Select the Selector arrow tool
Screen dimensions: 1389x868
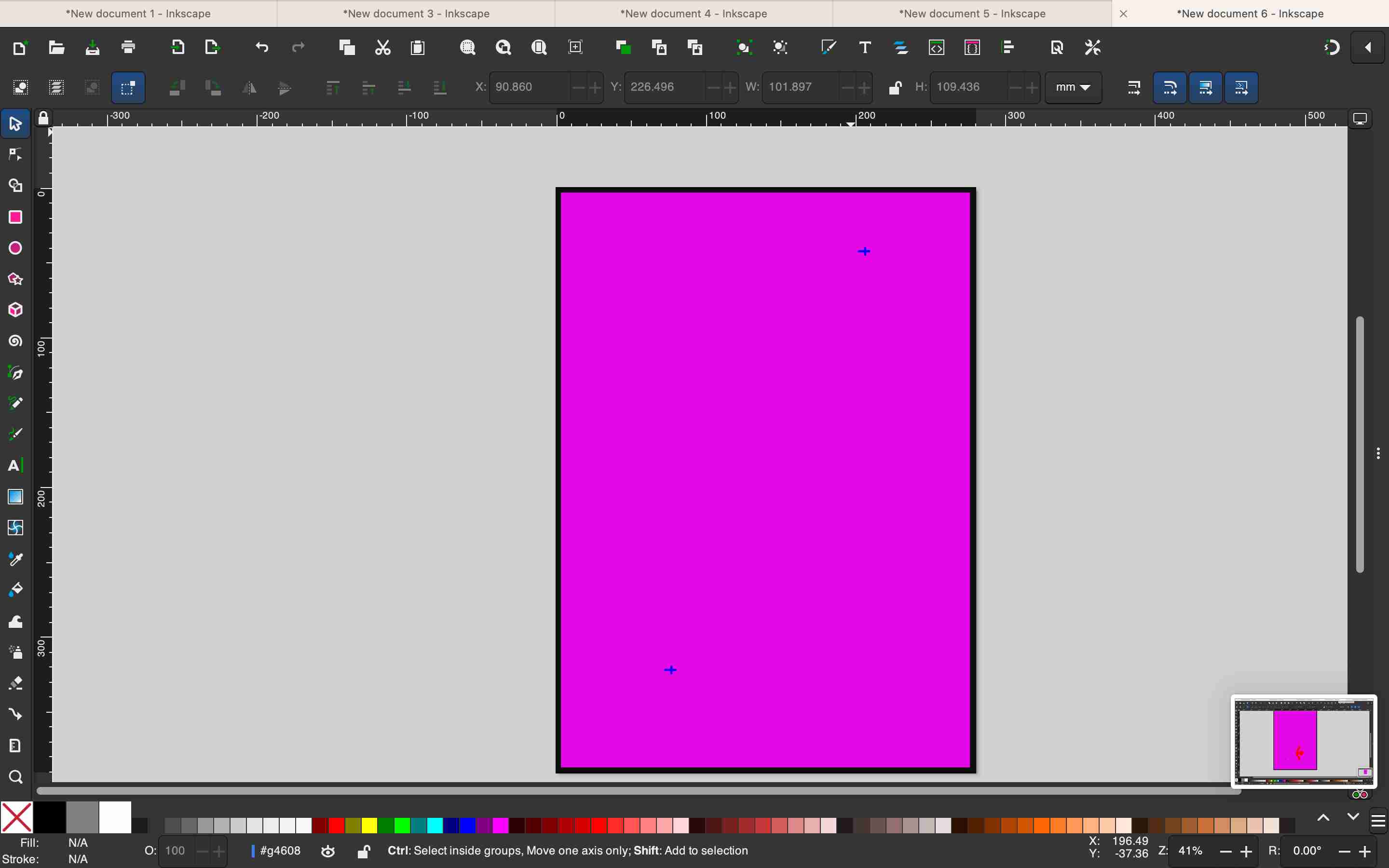(15, 124)
